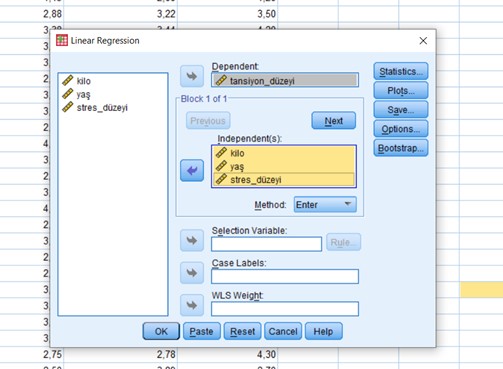This screenshot has width=503, height=369.
Task: Click the Case Labels input field
Action: [x=285, y=276]
